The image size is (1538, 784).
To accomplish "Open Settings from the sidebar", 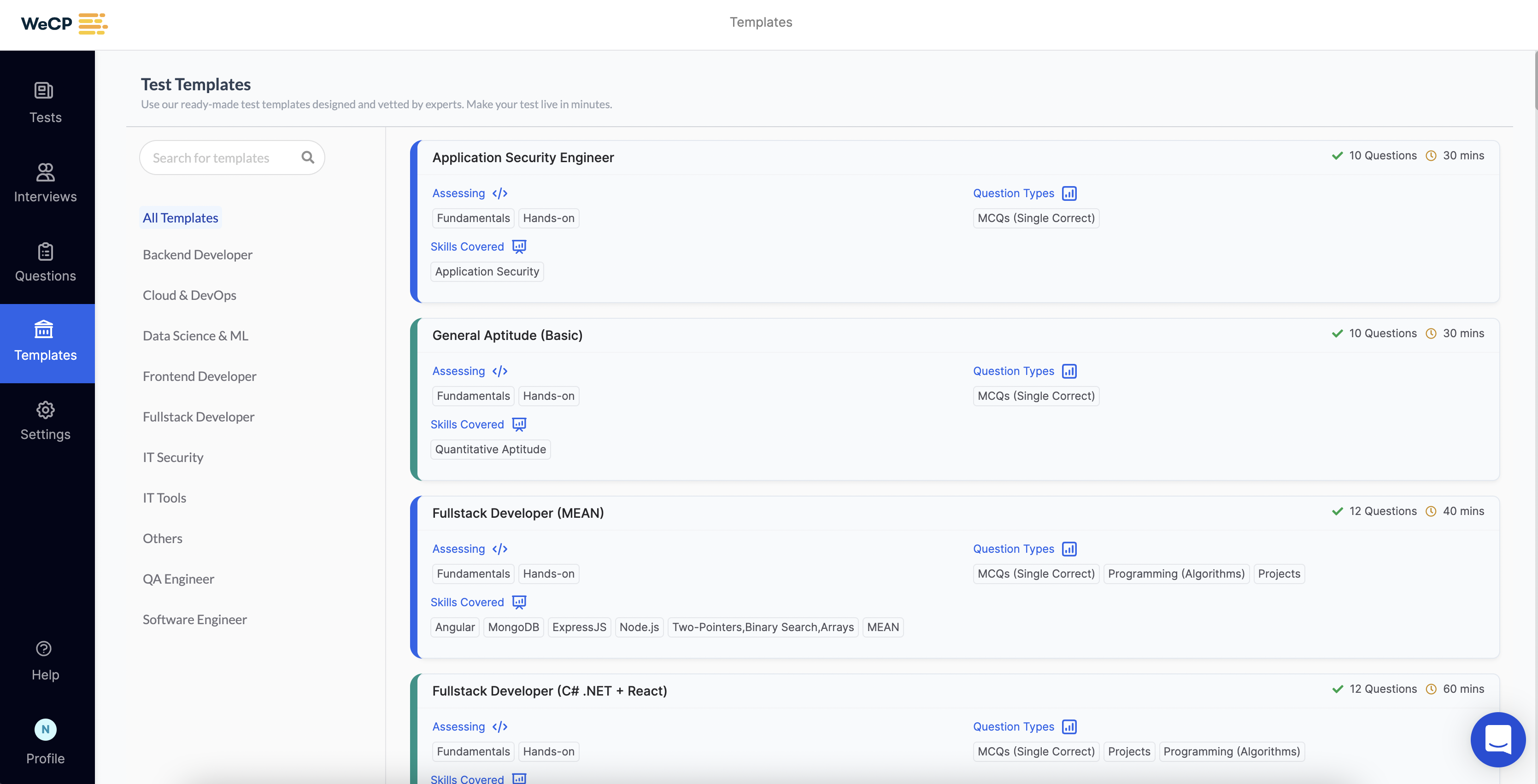I will coord(45,419).
